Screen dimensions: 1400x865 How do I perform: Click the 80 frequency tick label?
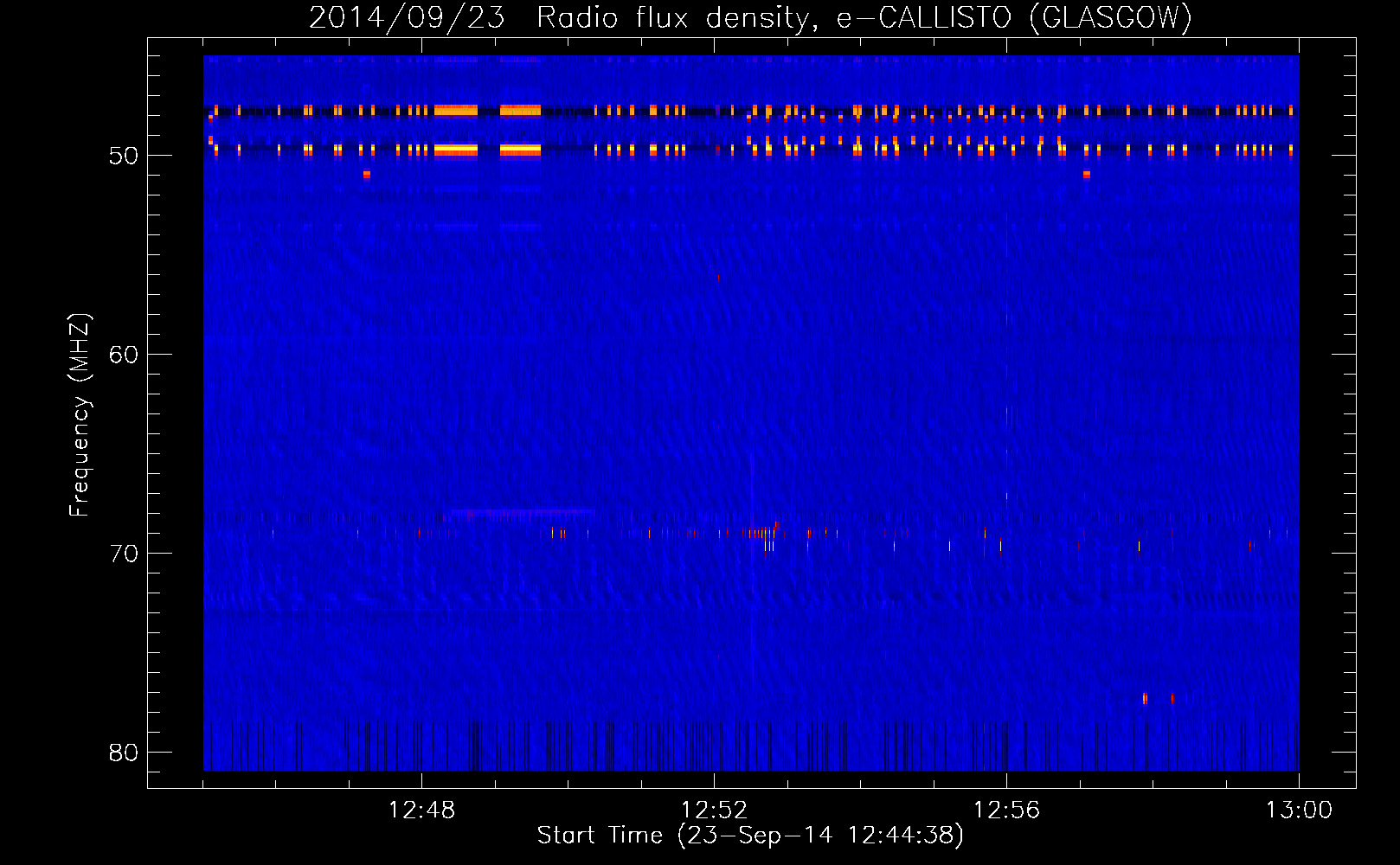click(124, 753)
